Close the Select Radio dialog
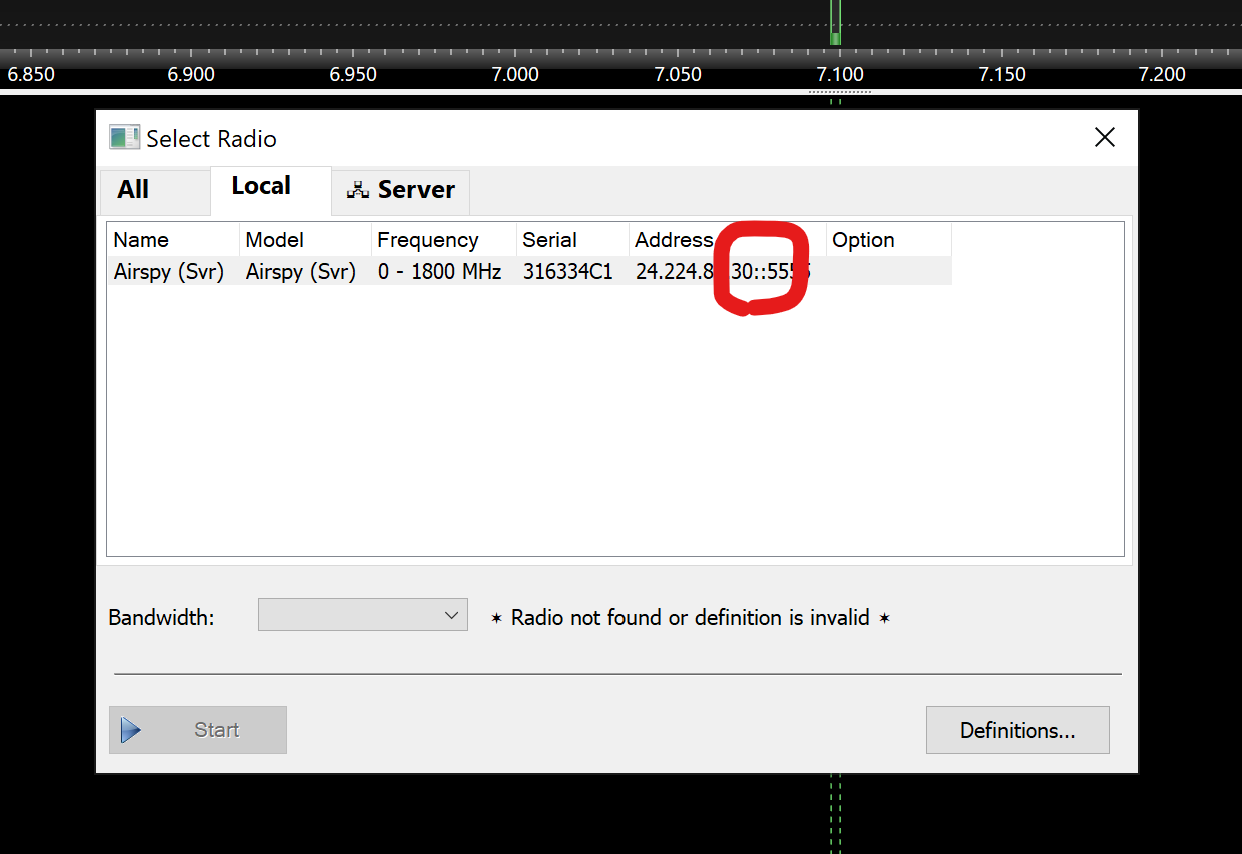This screenshot has height=854, width=1242. (x=1104, y=138)
